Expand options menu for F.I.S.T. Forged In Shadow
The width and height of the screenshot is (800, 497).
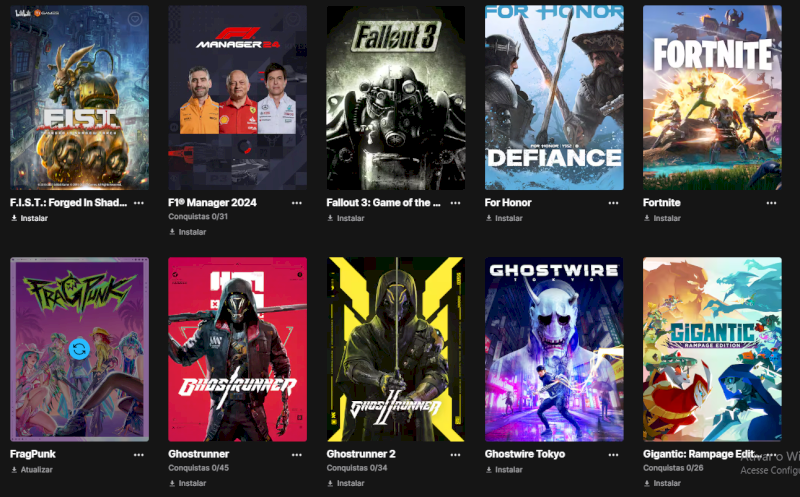(x=138, y=203)
